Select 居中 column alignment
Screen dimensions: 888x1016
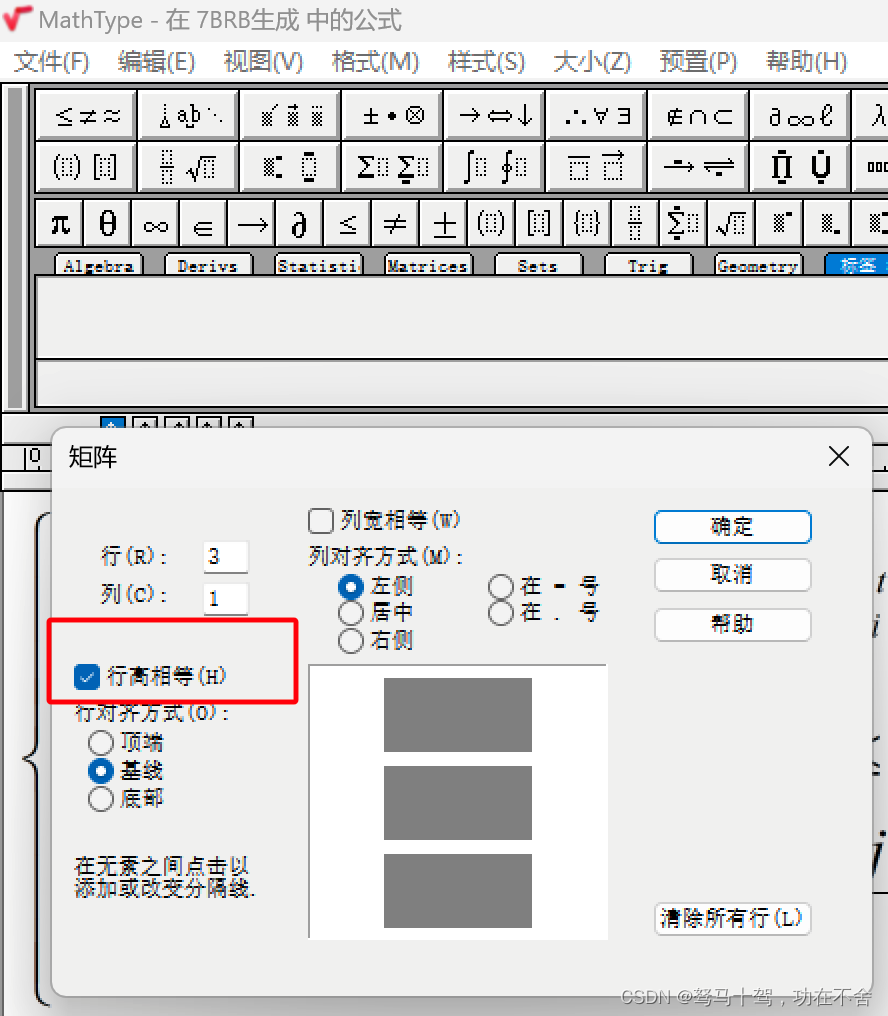351,614
